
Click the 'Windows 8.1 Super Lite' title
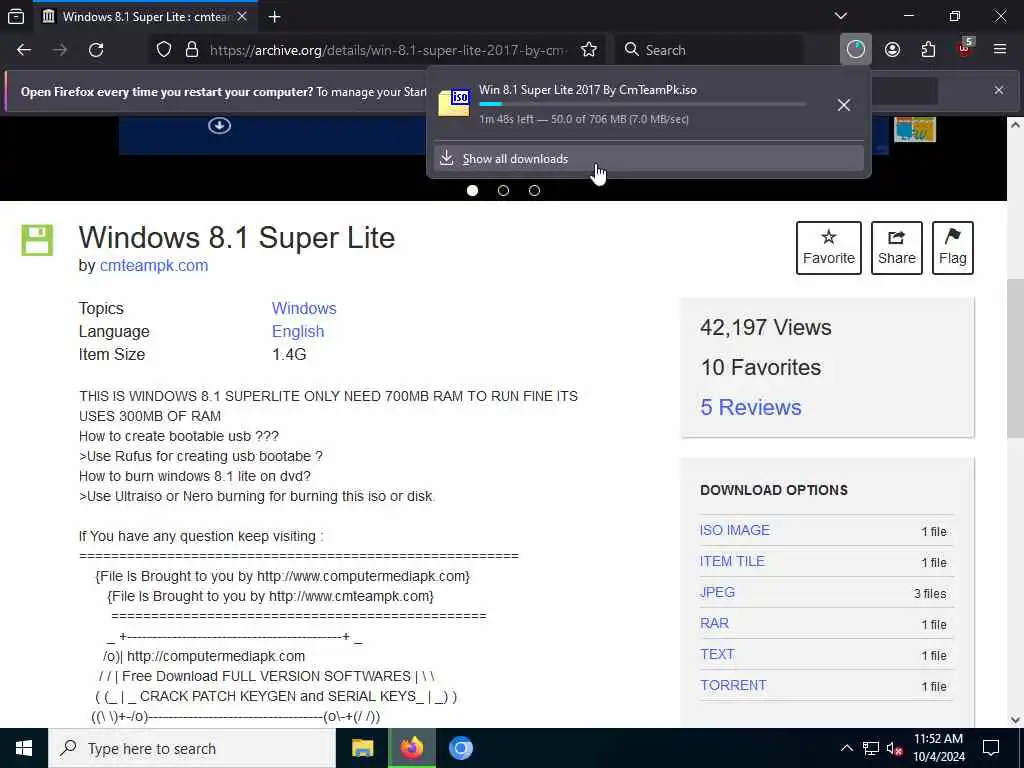[x=237, y=238]
